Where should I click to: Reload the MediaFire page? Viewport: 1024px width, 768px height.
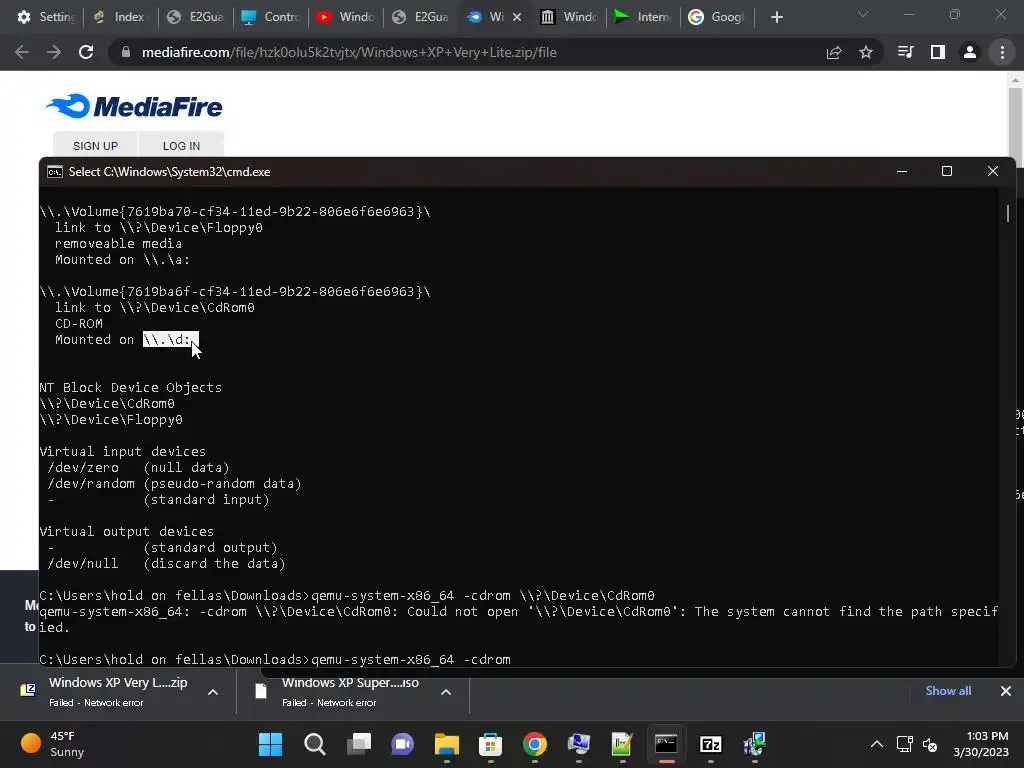pyautogui.click(x=86, y=52)
